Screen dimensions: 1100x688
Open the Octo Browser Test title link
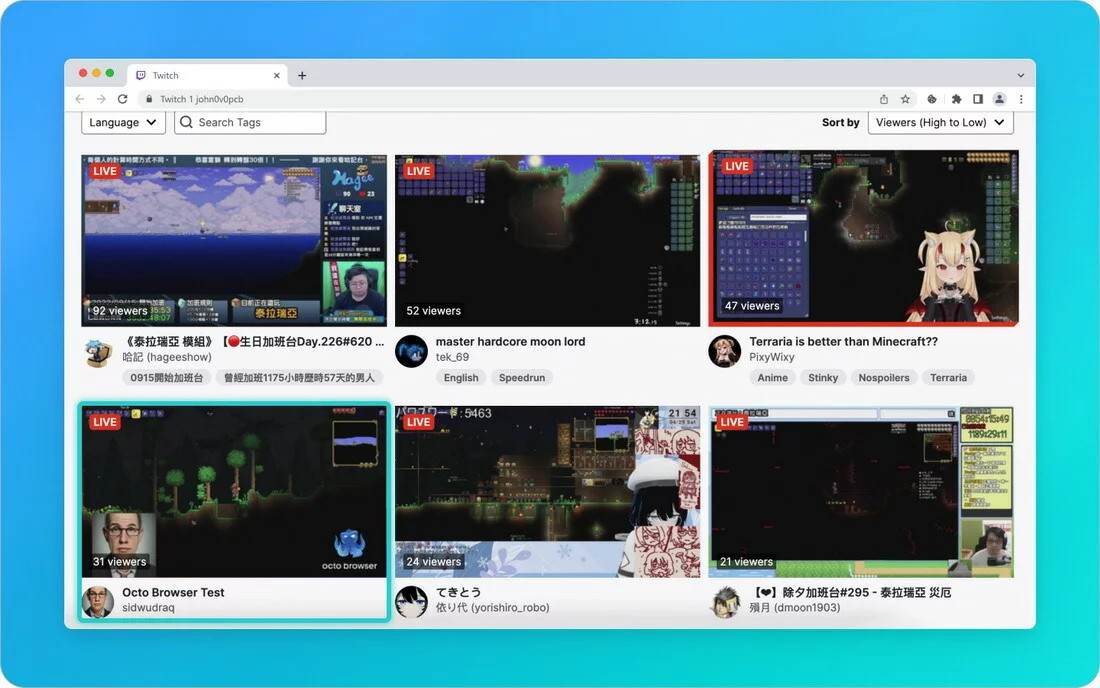[173, 592]
